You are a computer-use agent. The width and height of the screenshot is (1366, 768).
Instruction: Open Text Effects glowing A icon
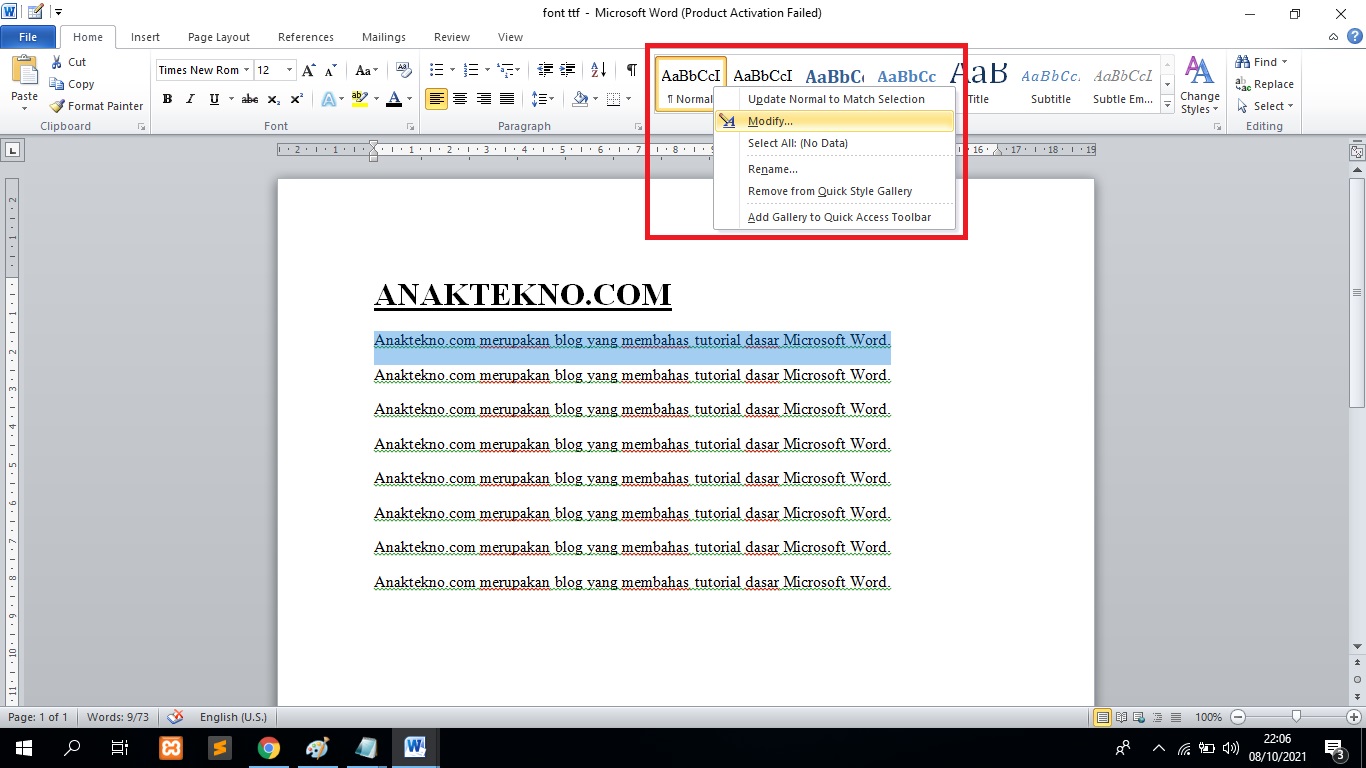tap(327, 99)
